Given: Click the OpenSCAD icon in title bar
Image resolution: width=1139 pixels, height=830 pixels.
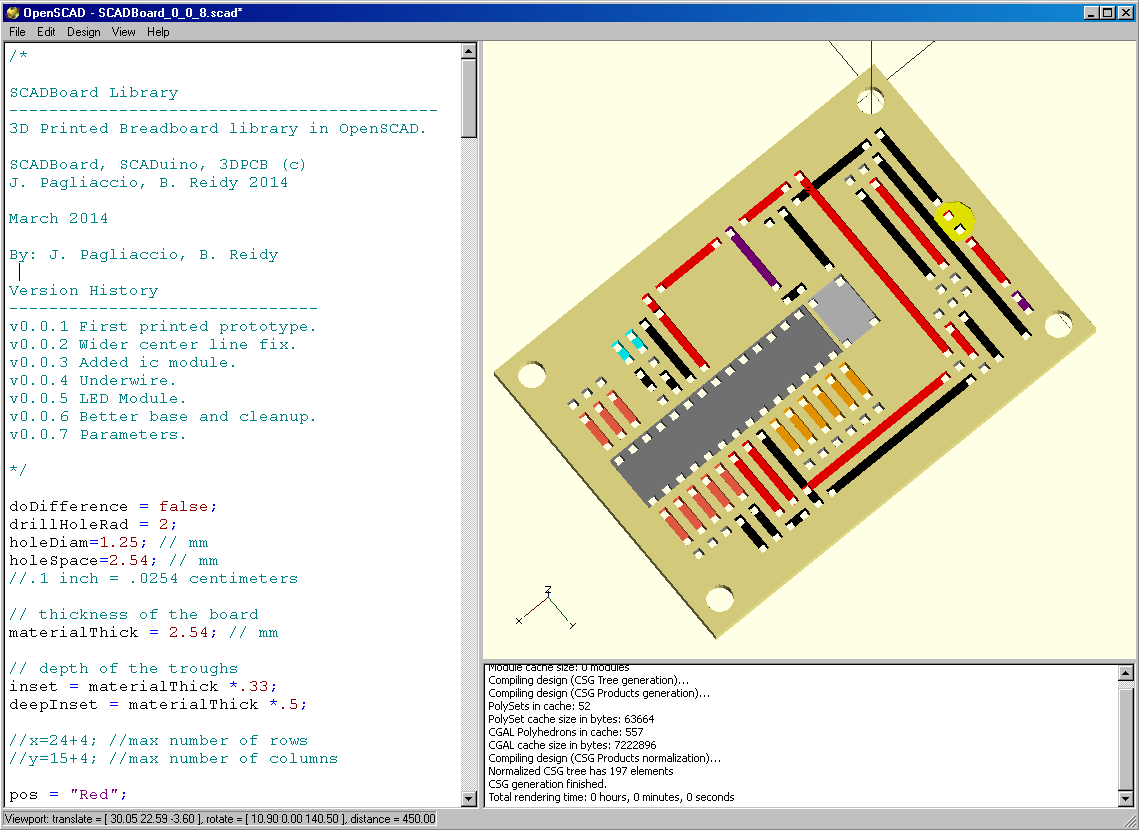Looking at the screenshot, I should (12, 12).
